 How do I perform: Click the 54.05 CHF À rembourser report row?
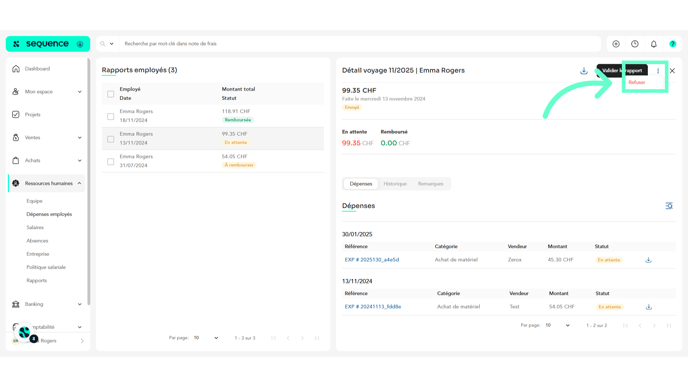click(213, 161)
